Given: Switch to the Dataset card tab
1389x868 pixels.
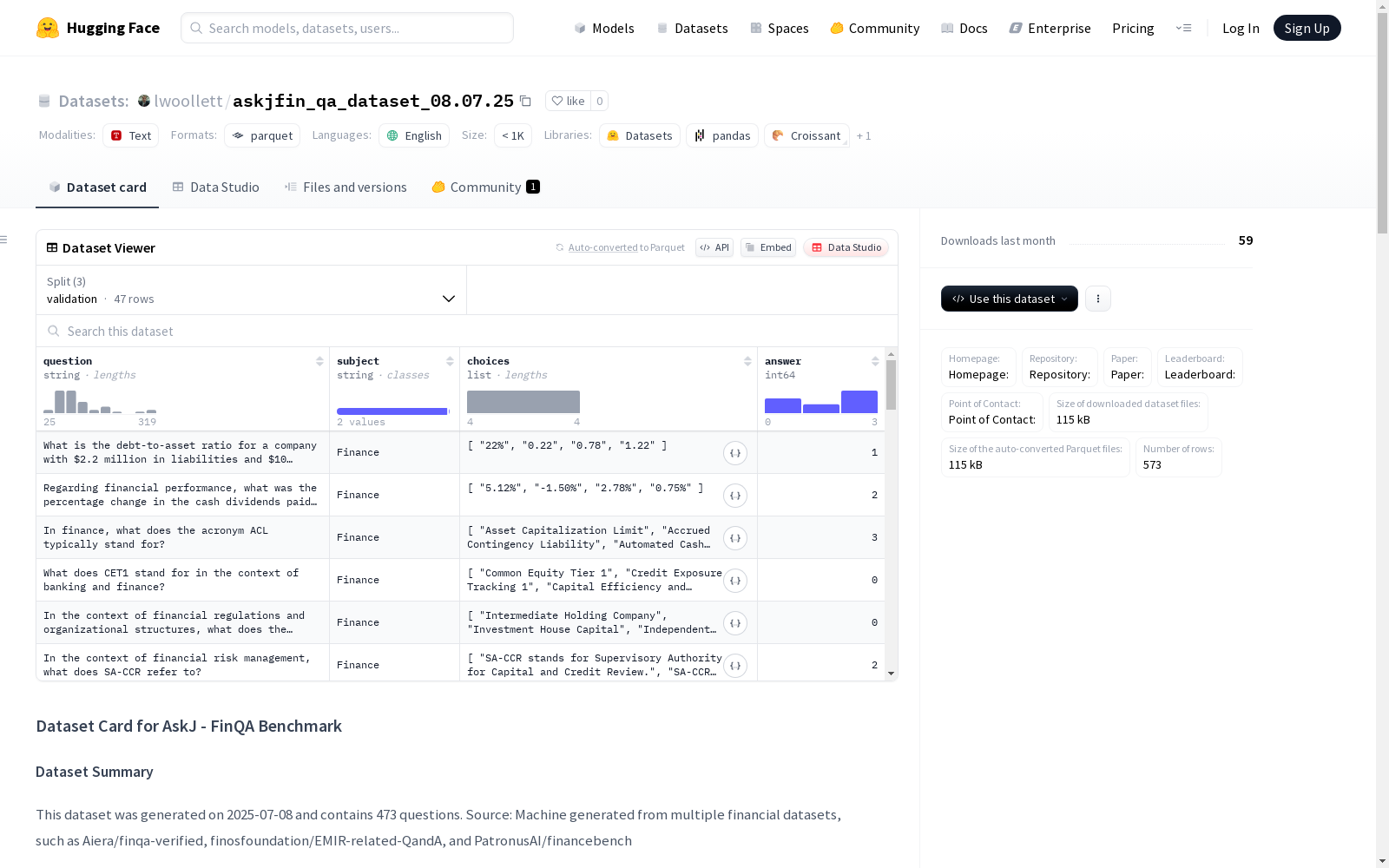Looking at the screenshot, I should [x=97, y=187].
